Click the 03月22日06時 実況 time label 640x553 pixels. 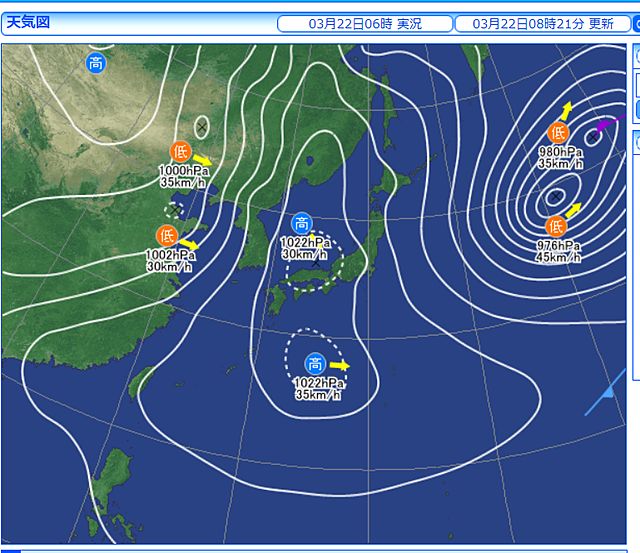[364, 24]
